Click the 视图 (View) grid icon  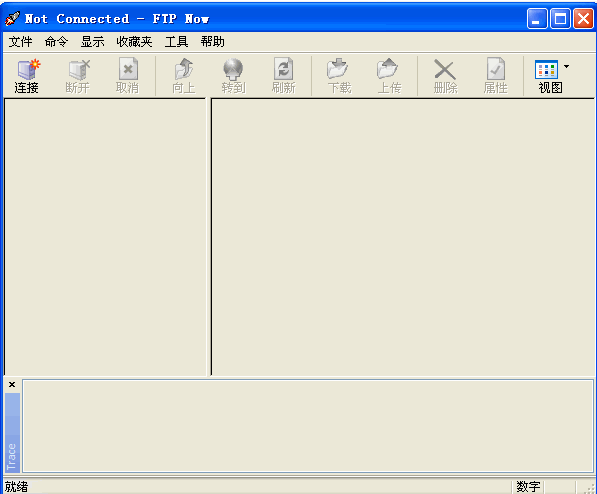pyautogui.click(x=546, y=69)
